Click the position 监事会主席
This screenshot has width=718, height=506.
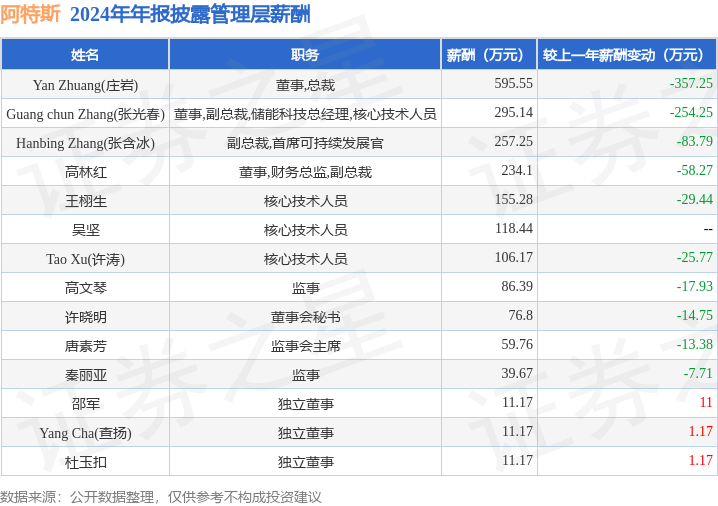pos(305,346)
